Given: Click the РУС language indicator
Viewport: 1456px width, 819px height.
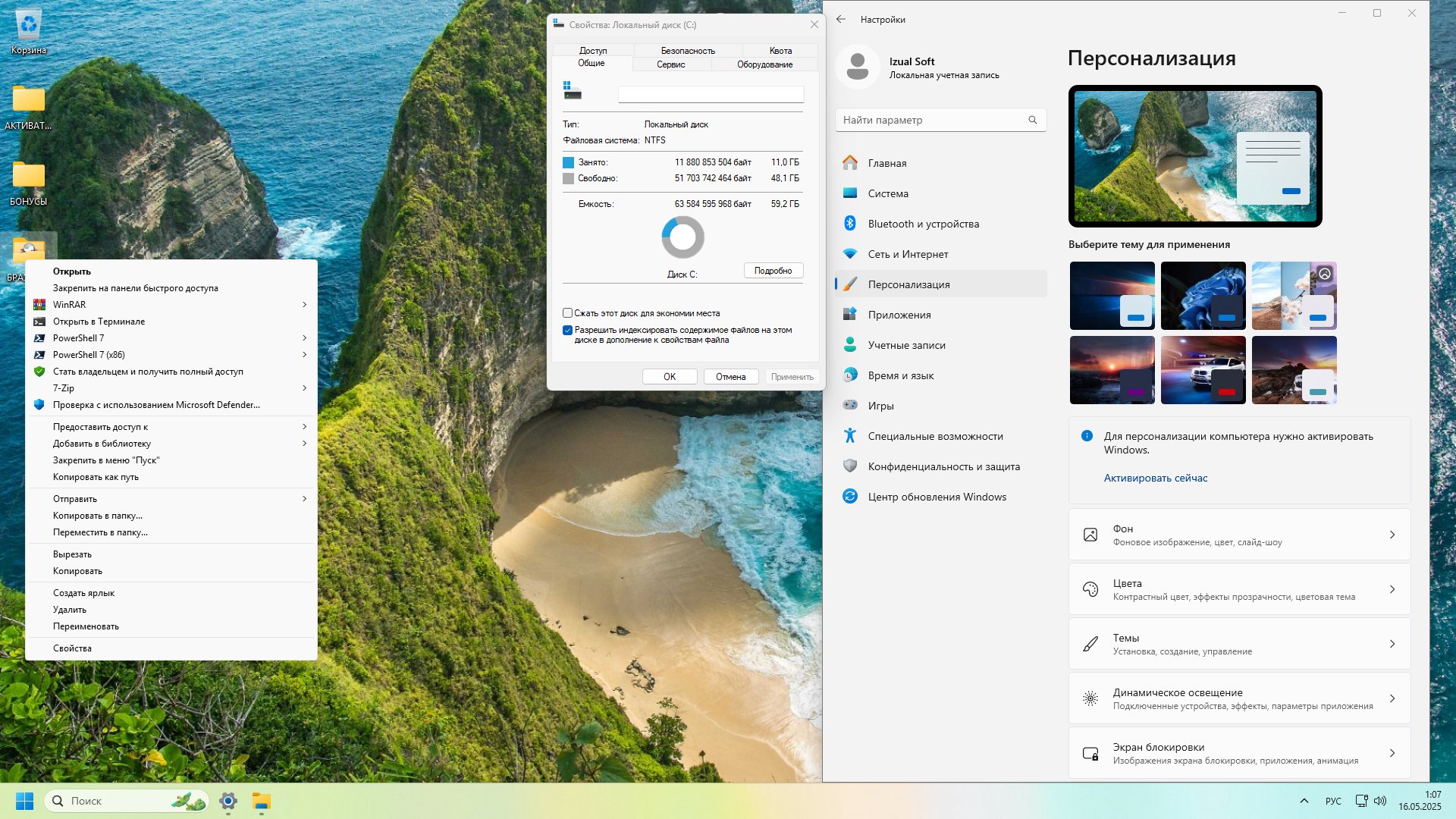Looking at the screenshot, I should point(1333,801).
